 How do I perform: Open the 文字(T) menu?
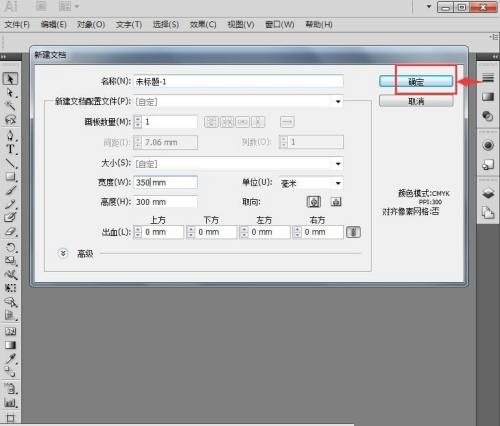coord(129,24)
